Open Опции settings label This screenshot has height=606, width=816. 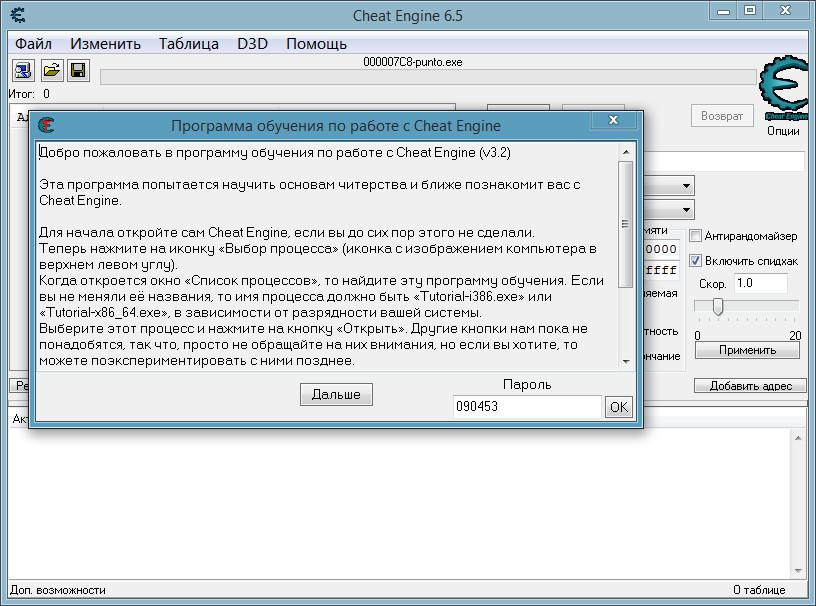point(783,131)
